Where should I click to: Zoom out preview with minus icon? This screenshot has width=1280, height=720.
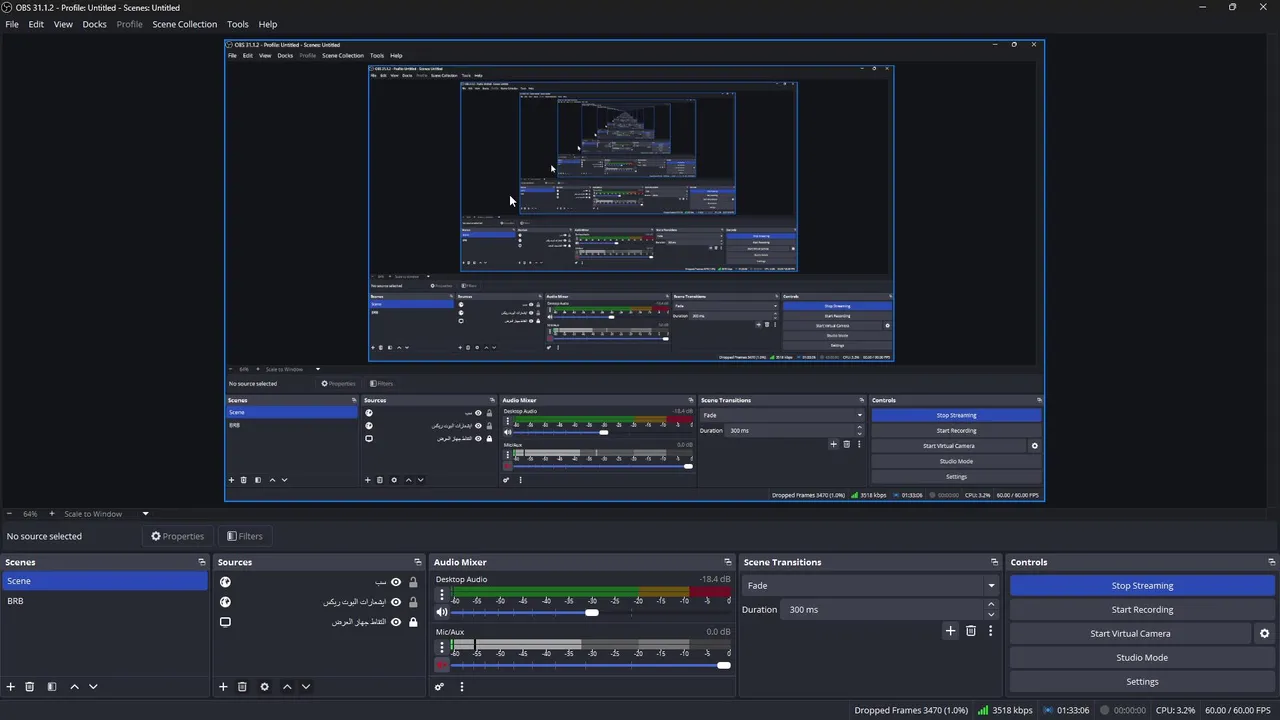coord(10,514)
